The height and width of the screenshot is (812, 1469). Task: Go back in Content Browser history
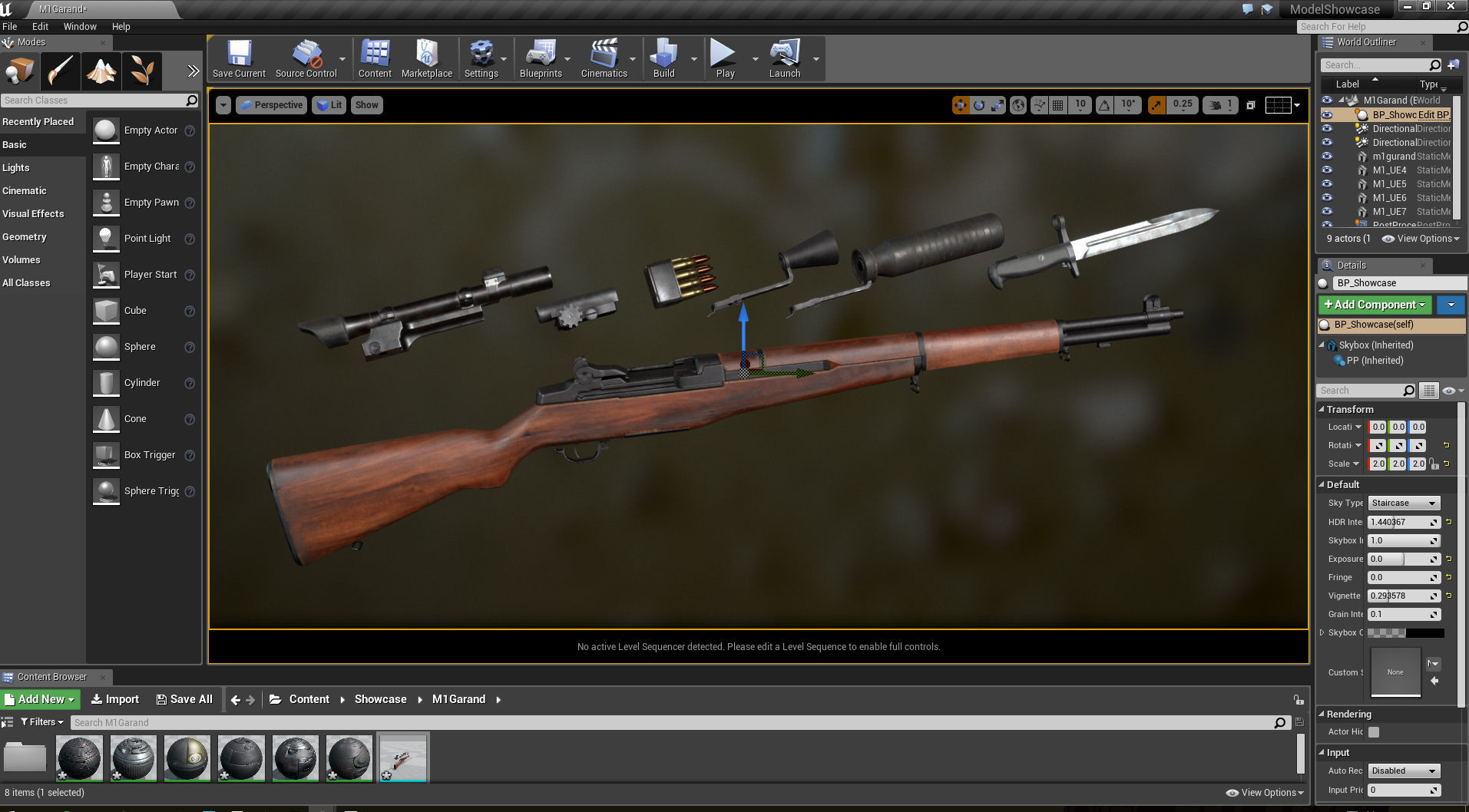pos(236,700)
